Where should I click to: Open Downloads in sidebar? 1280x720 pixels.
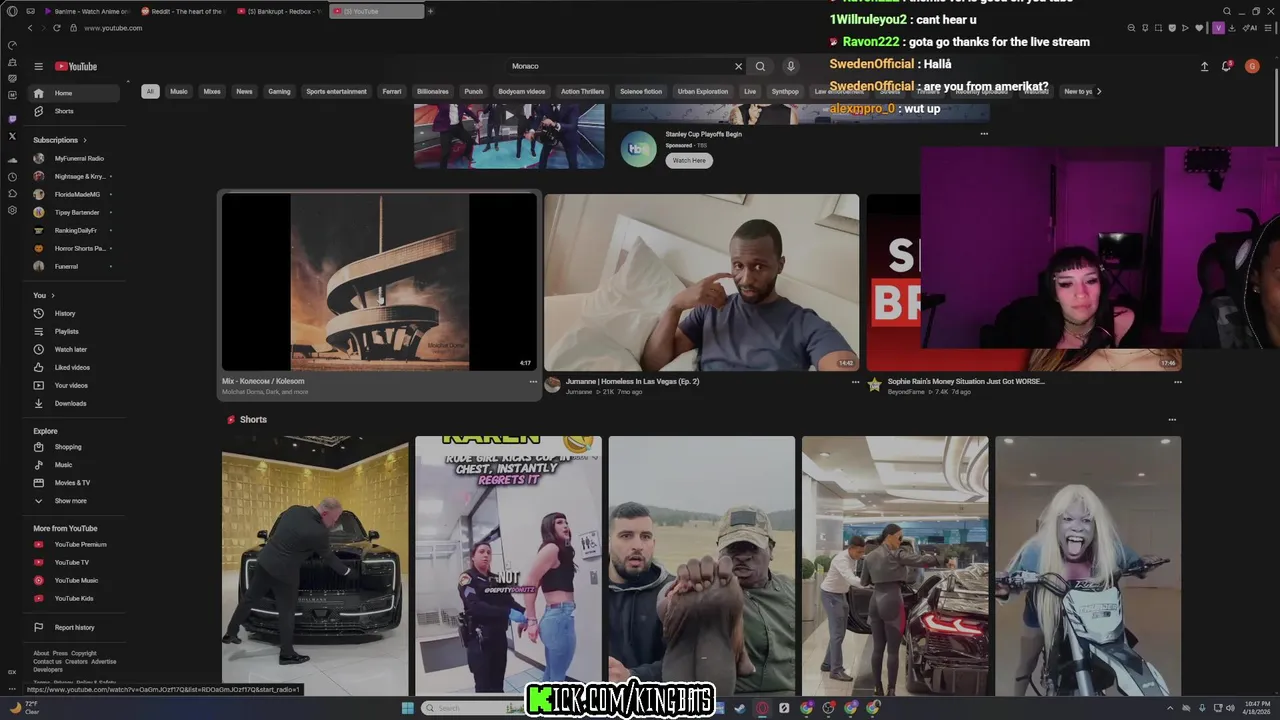(x=75, y=403)
